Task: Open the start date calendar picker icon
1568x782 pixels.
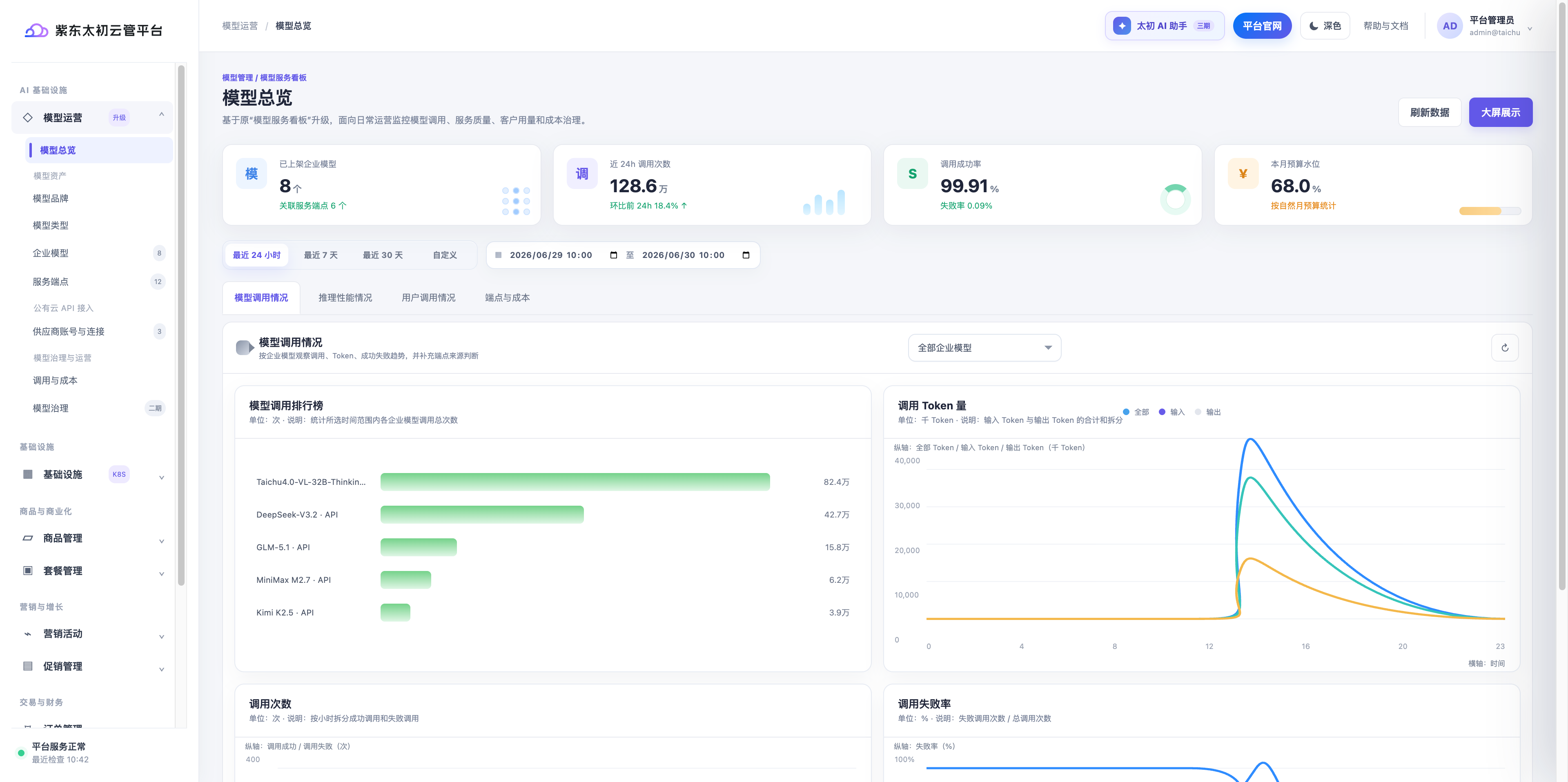Action: point(614,255)
